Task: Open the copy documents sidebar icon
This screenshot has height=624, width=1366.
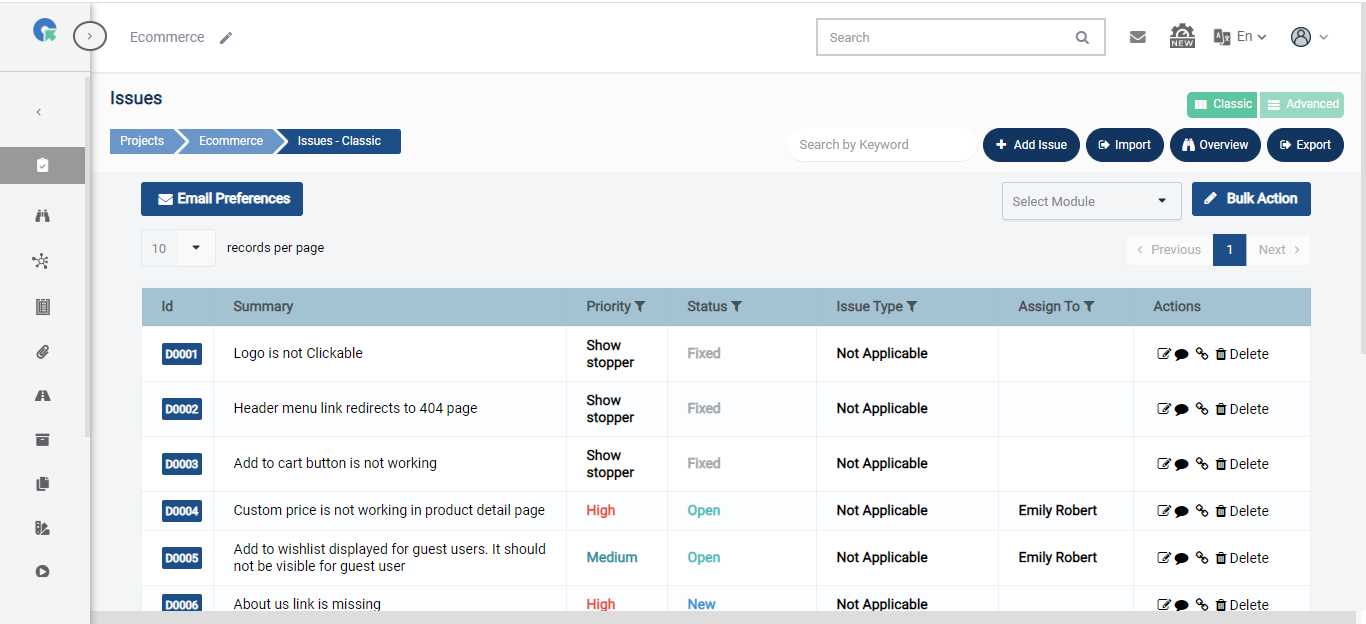Action: (42, 484)
